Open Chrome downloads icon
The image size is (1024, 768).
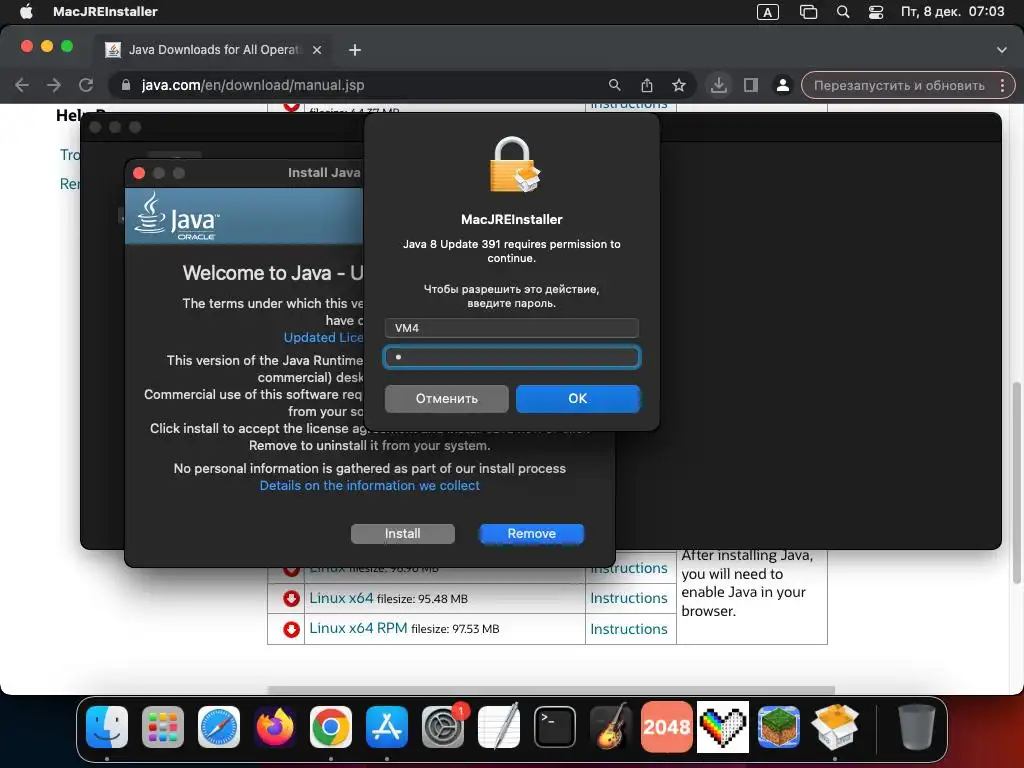click(718, 85)
